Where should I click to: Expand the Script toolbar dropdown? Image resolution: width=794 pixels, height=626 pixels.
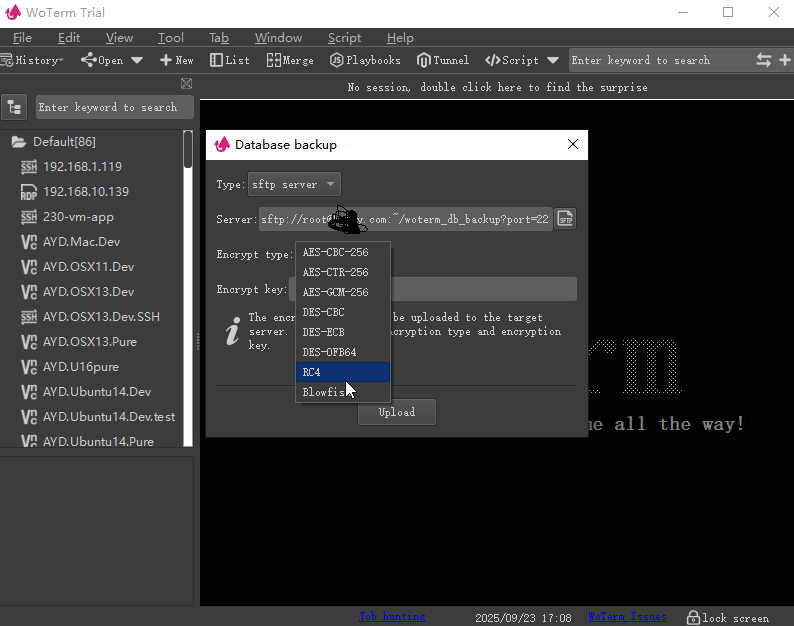click(553, 60)
